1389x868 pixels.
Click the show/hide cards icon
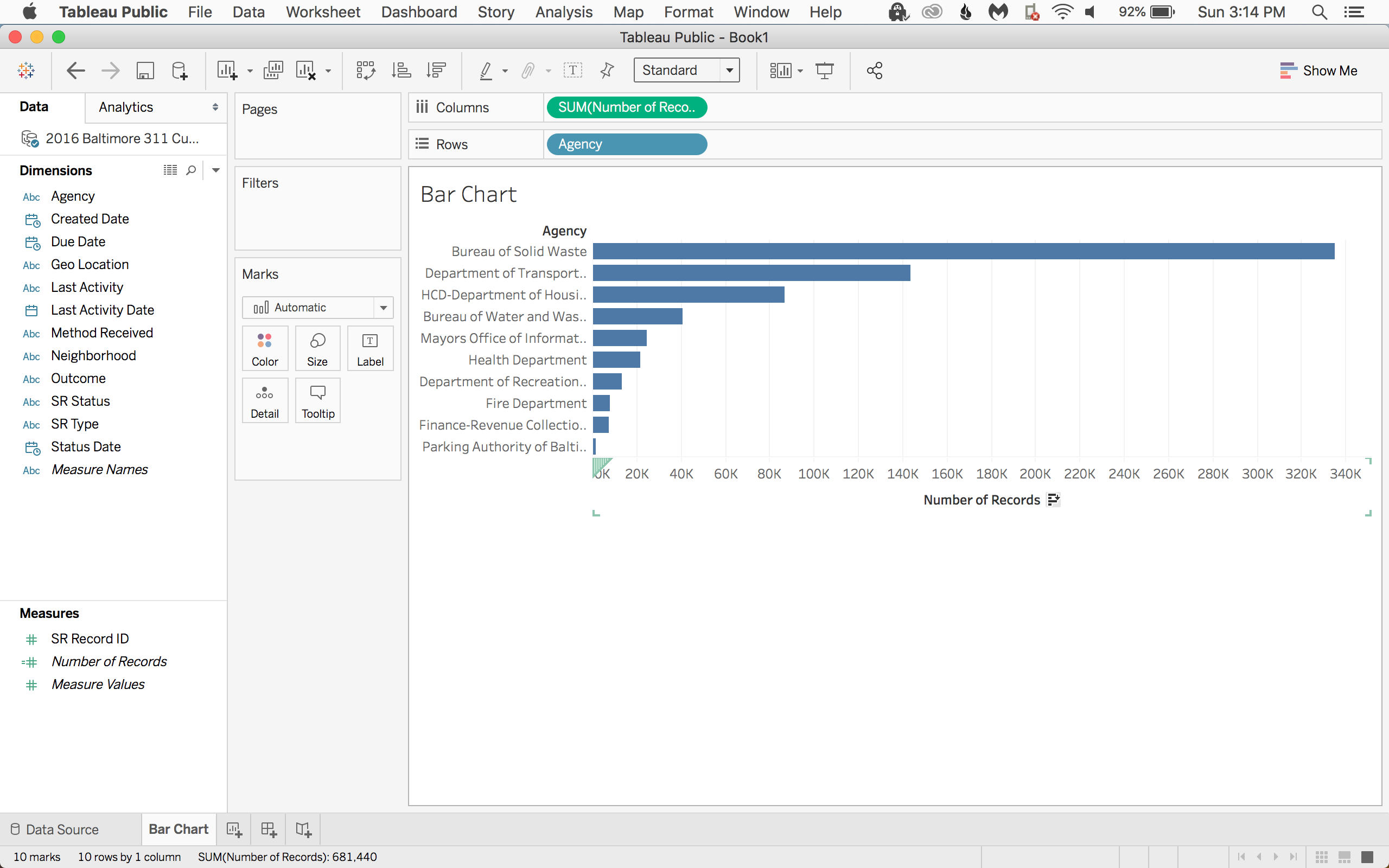(781, 71)
